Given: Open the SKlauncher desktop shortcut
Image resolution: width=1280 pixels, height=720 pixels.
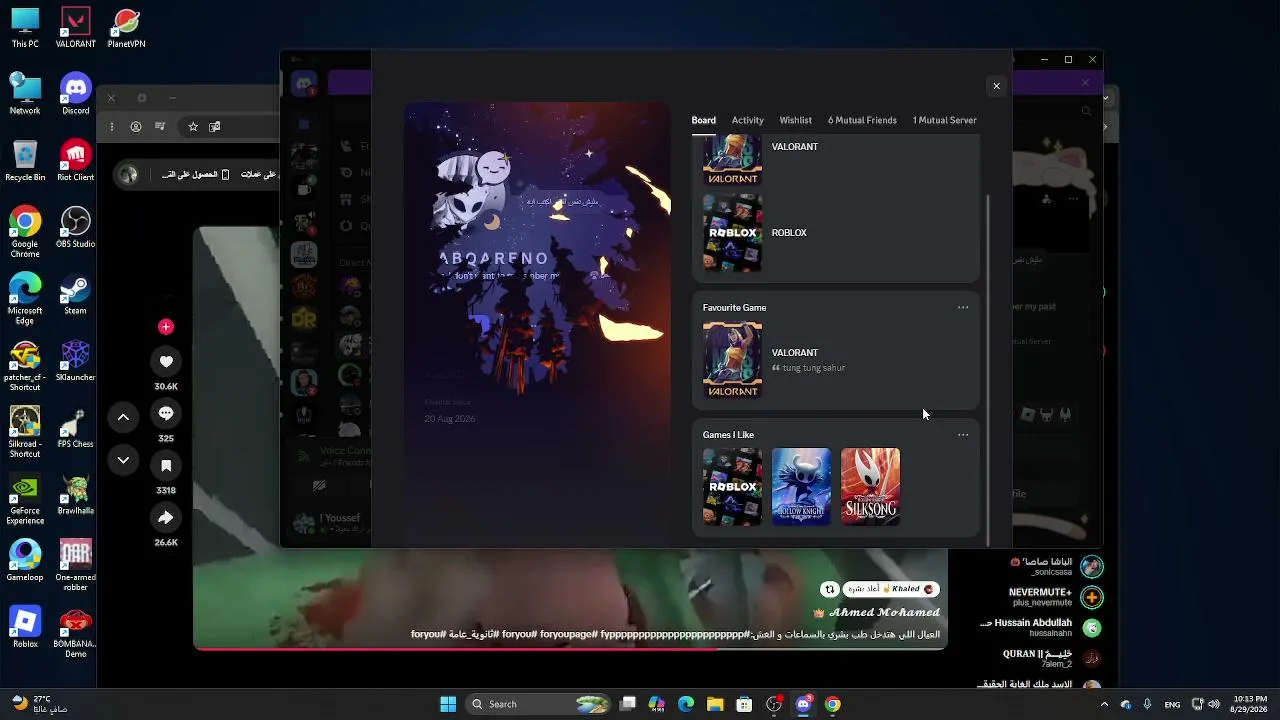Looking at the screenshot, I should tap(76, 361).
